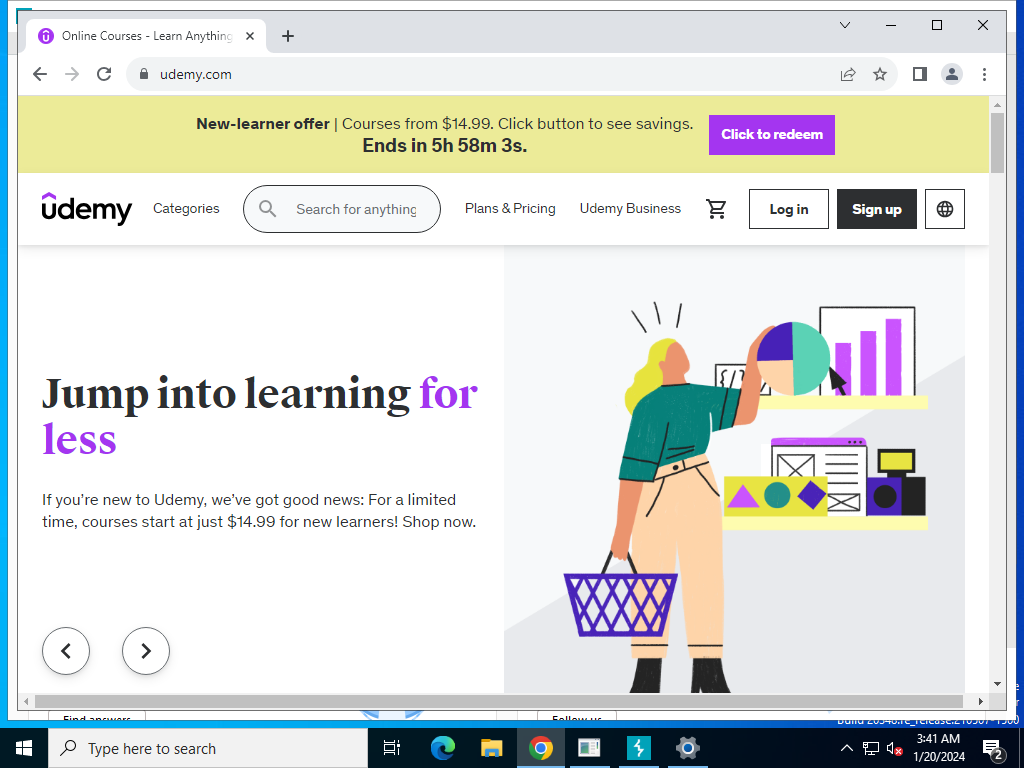The image size is (1024, 768).
Task: Open the clock showing 3:41 AM
Action: [x=938, y=748]
